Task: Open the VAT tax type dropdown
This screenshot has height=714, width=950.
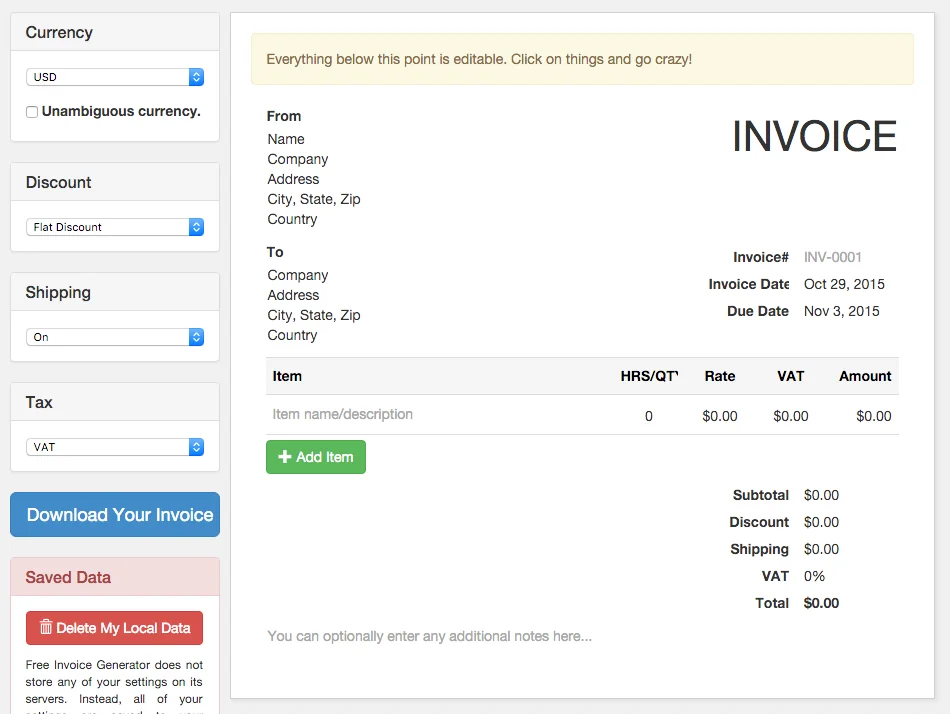Action: tap(110, 446)
